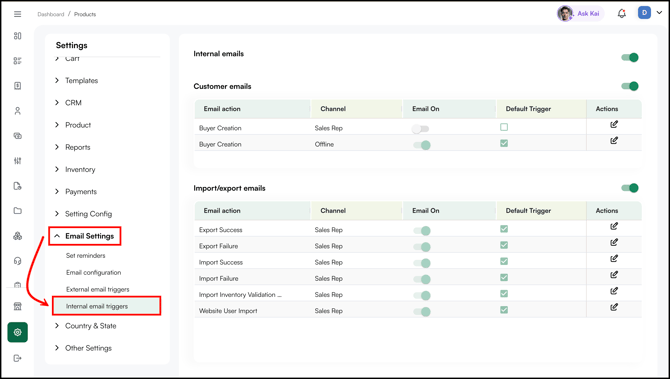This screenshot has height=379, width=670.
Task: Edit the Export Success row
Action: point(614,226)
